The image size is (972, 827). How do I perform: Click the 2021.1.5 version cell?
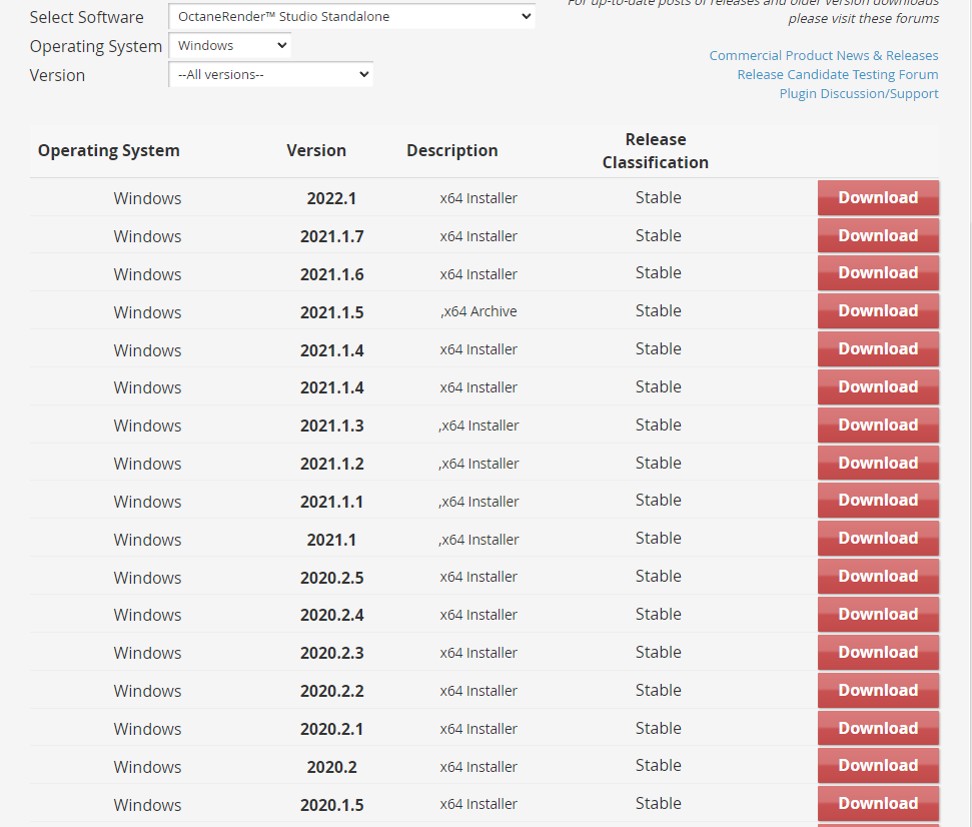click(x=332, y=312)
